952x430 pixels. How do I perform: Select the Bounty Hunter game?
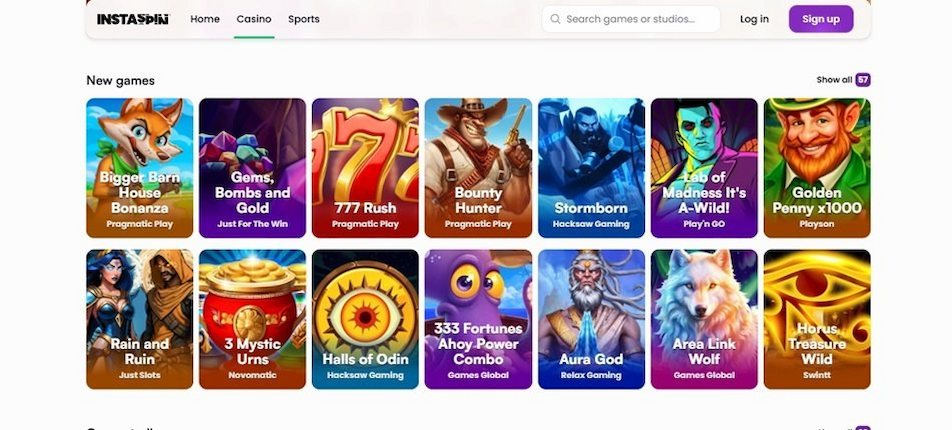pyautogui.click(x=478, y=168)
